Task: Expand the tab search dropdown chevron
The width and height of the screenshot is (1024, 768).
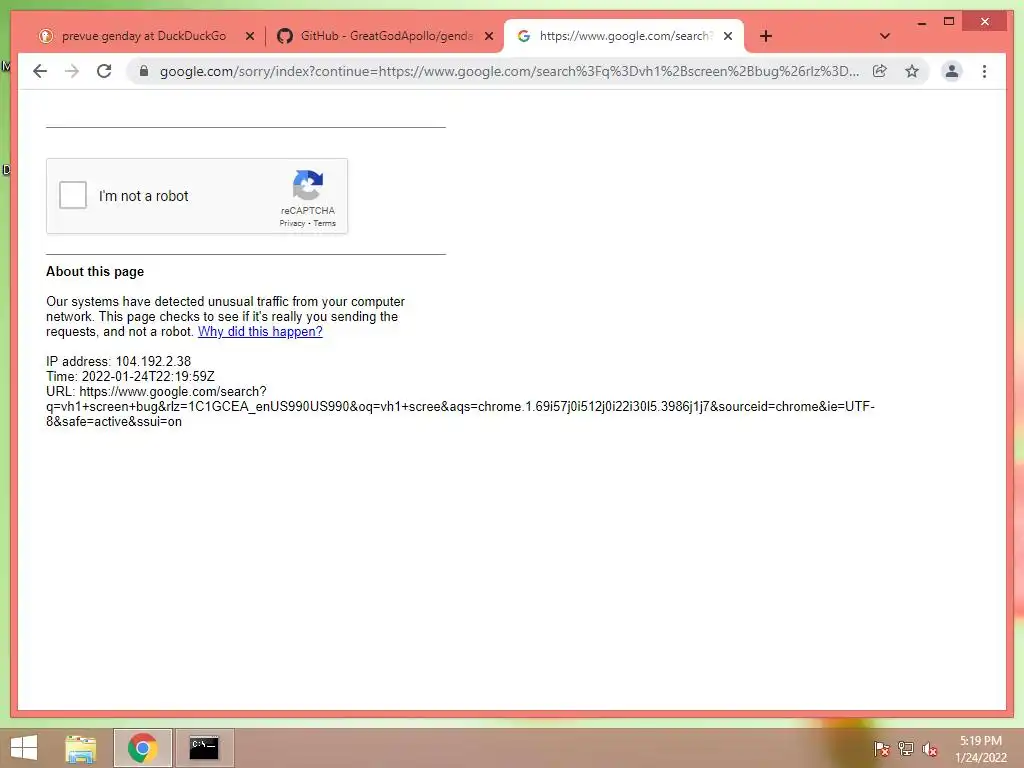Action: click(885, 36)
